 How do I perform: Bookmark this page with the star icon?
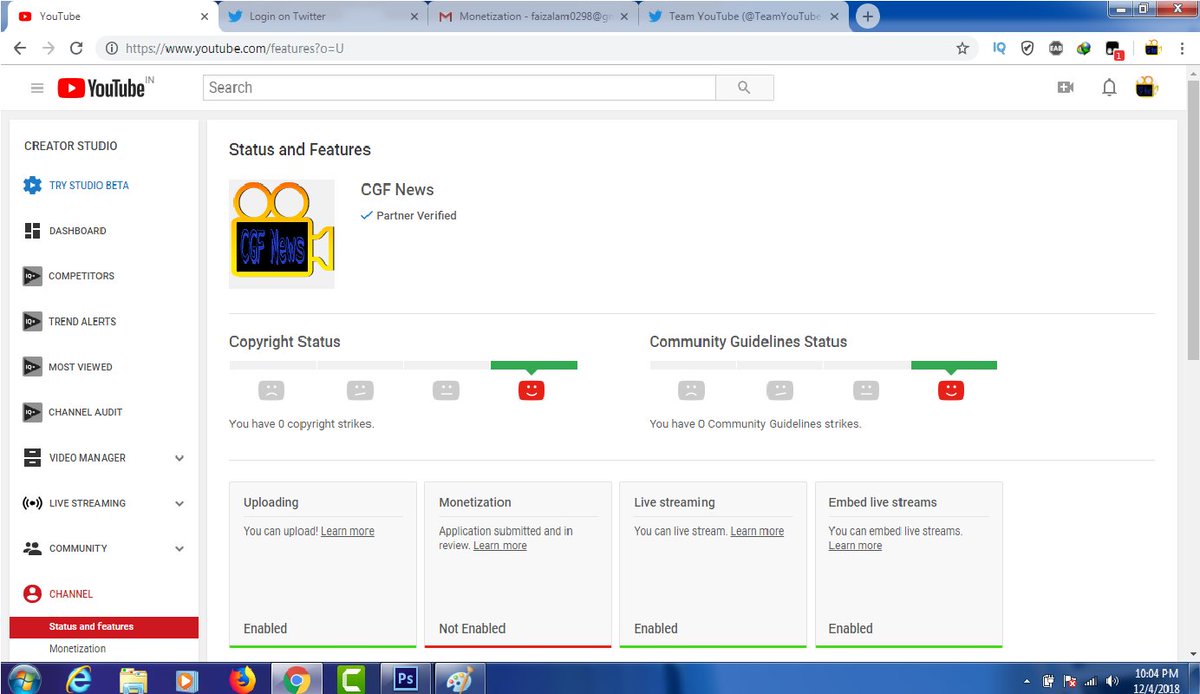pyautogui.click(x=962, y=48)
